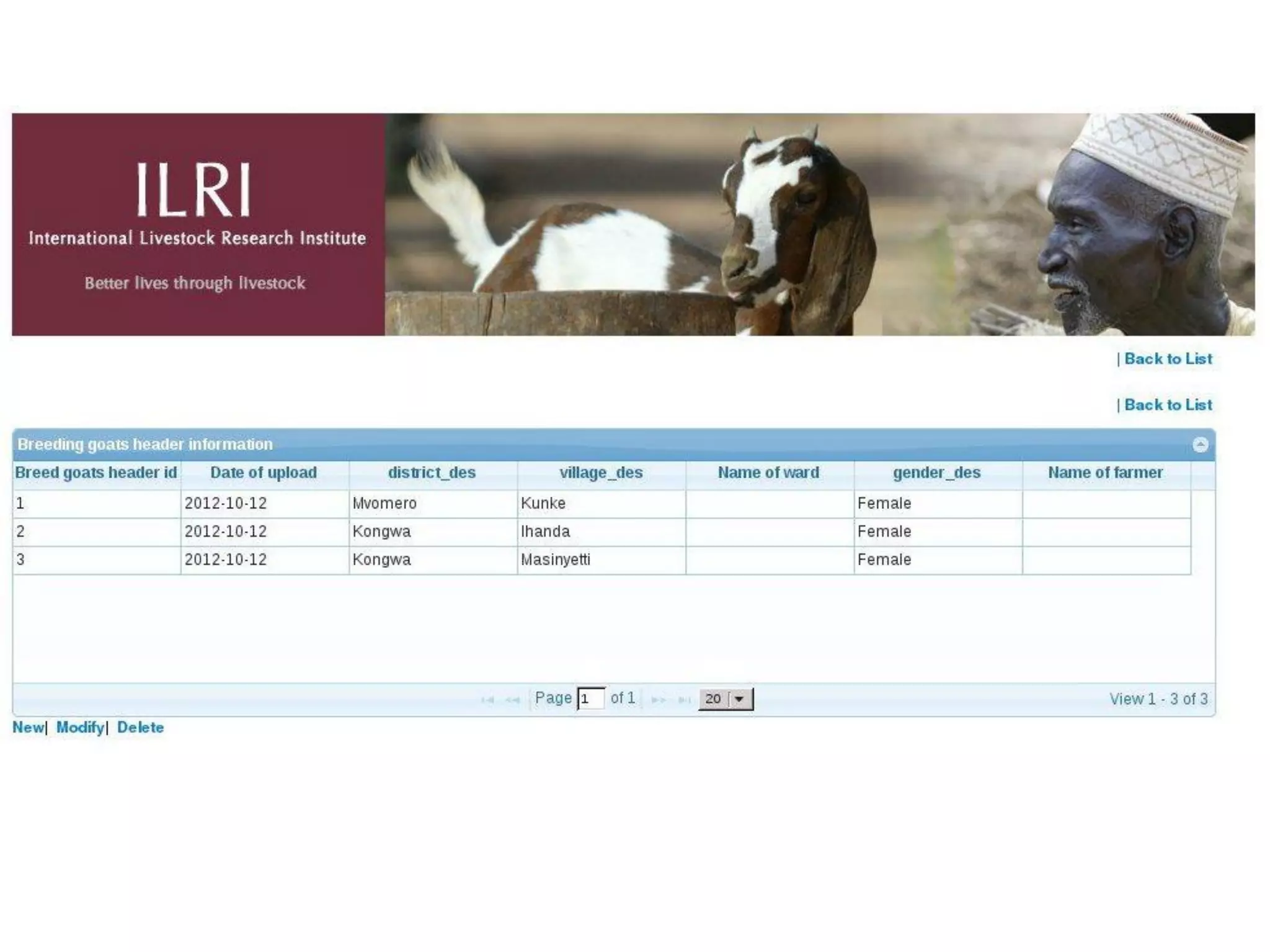
Task: Sort by gender_des column header
Action: point(936,473)
